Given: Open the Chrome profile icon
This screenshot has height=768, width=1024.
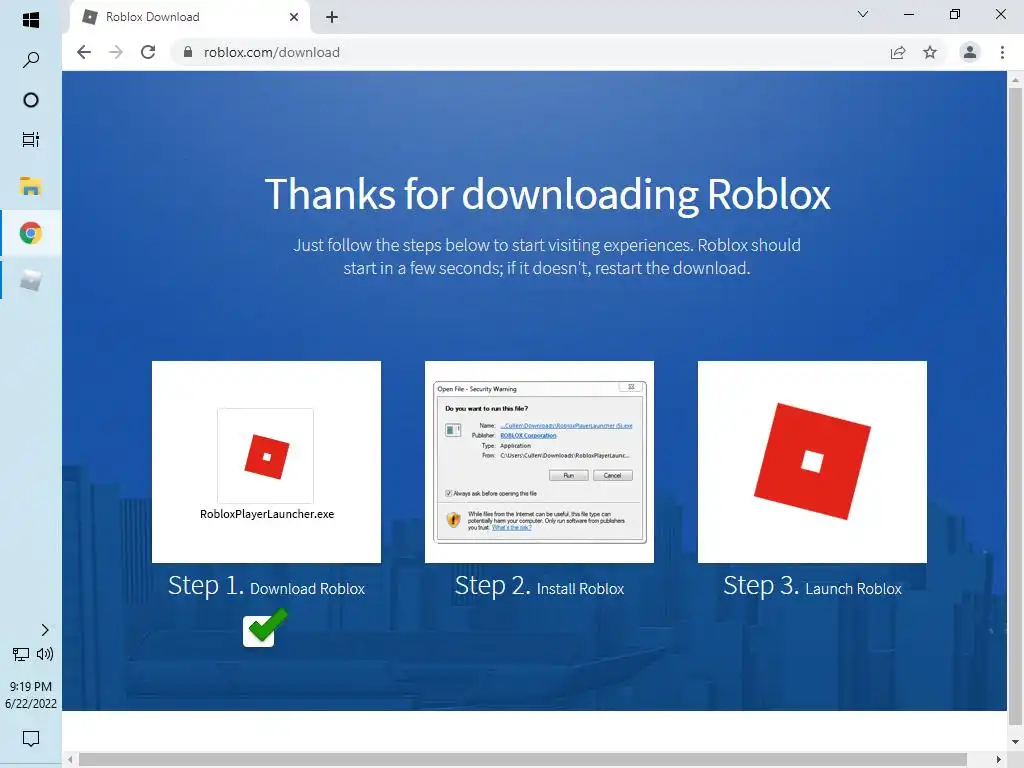Looking at the screenshot, I should 970,52.
